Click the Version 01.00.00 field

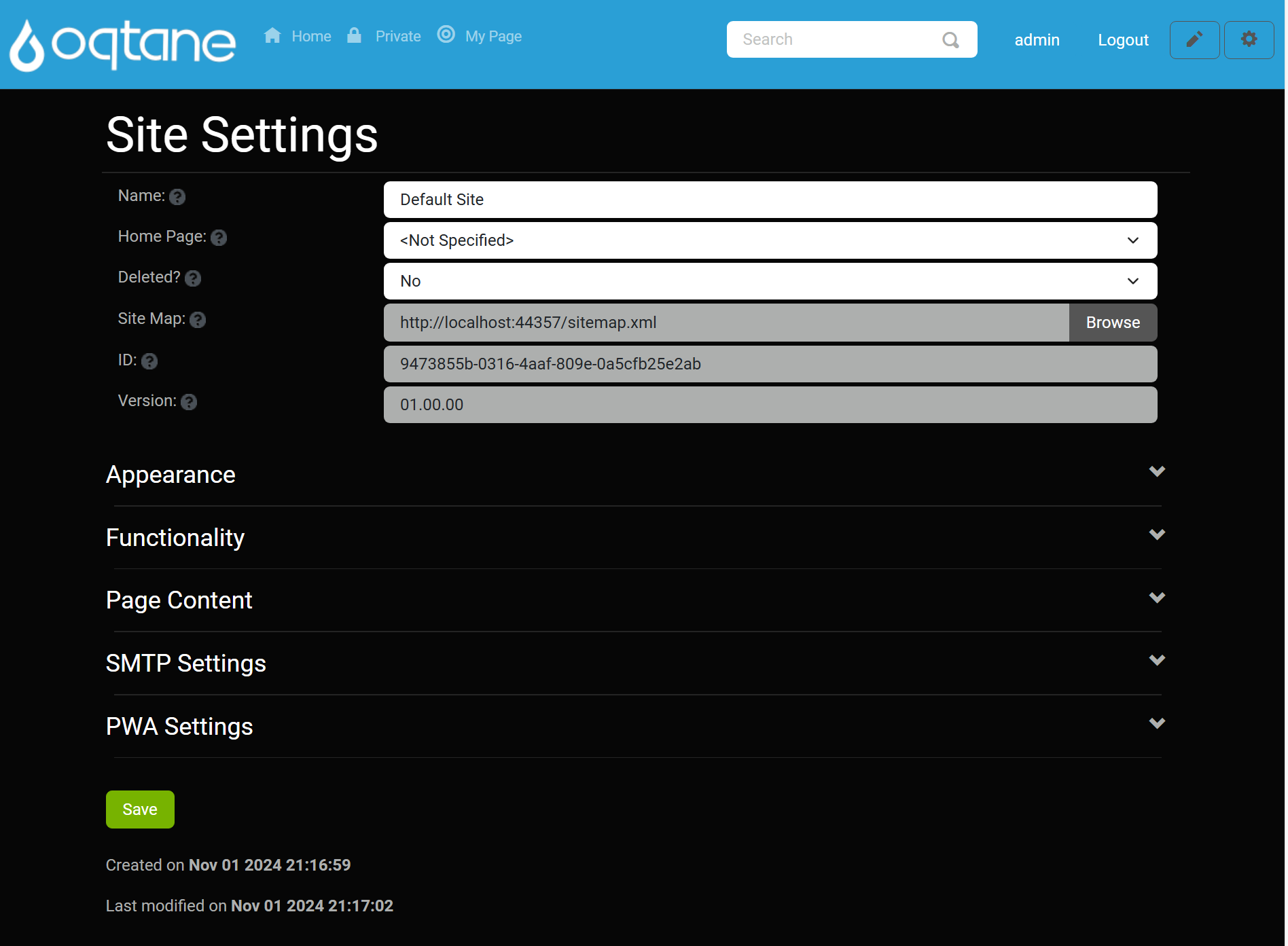(770, 405)
